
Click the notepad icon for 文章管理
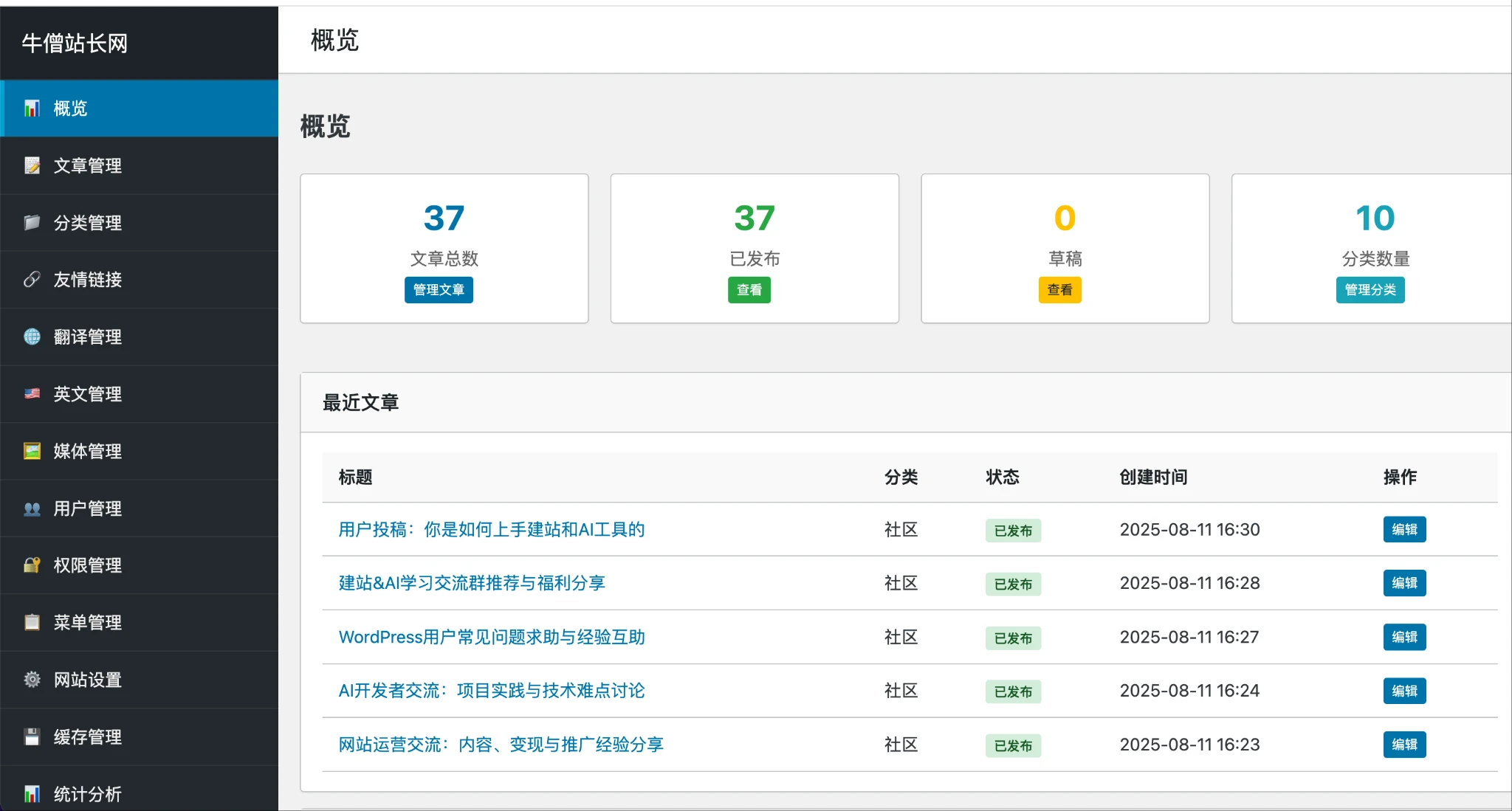[32, 165]
